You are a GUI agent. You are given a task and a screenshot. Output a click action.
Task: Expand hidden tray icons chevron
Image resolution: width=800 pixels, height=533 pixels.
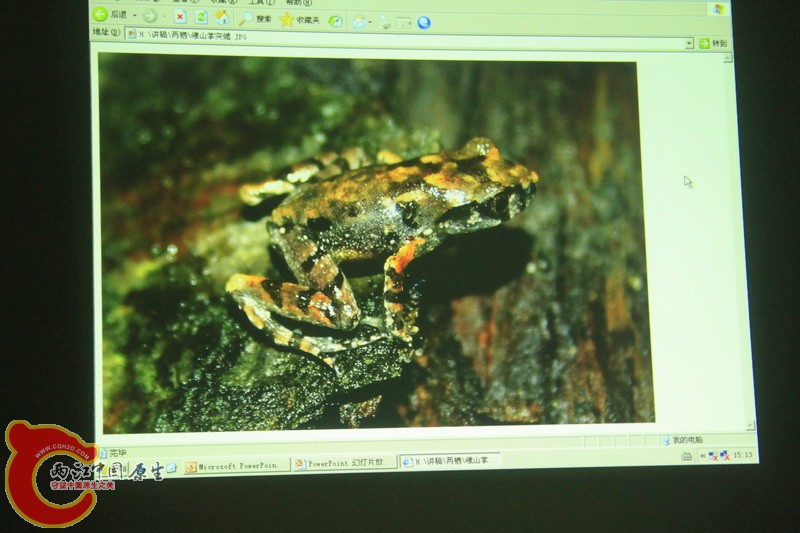pos(703,456)
